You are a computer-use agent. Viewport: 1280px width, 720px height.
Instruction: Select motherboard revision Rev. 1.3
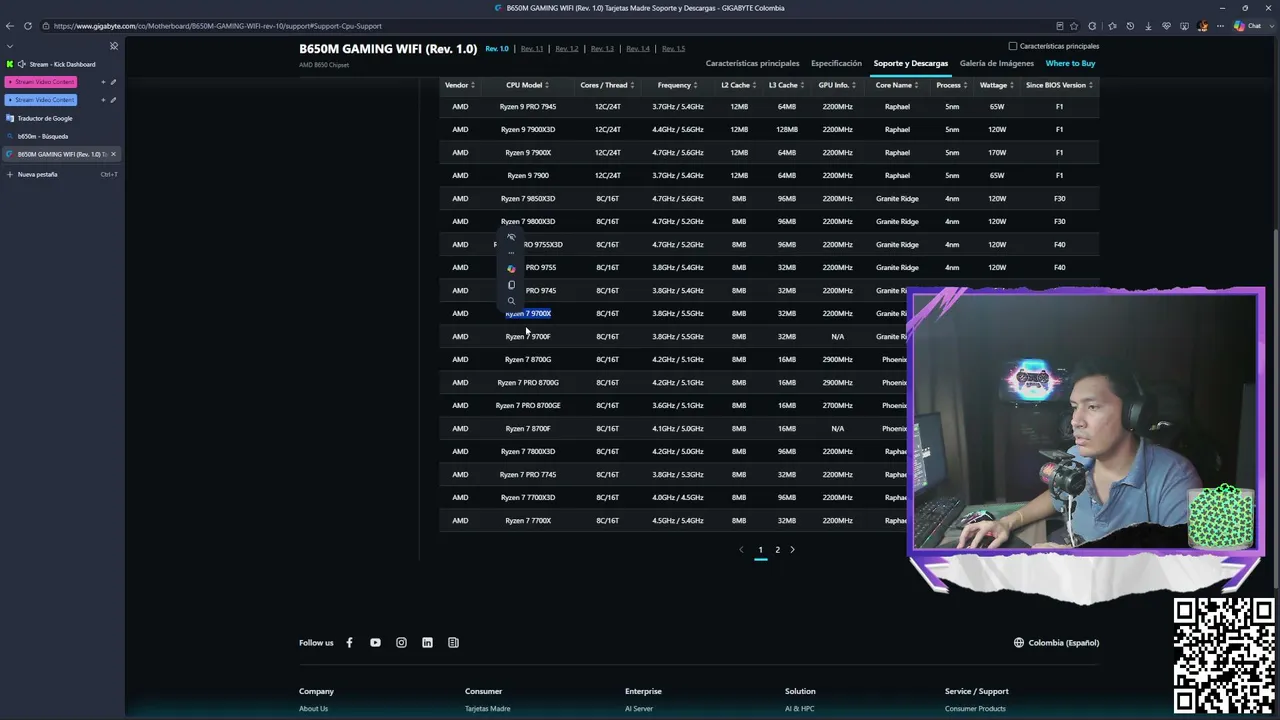(602, 49)
